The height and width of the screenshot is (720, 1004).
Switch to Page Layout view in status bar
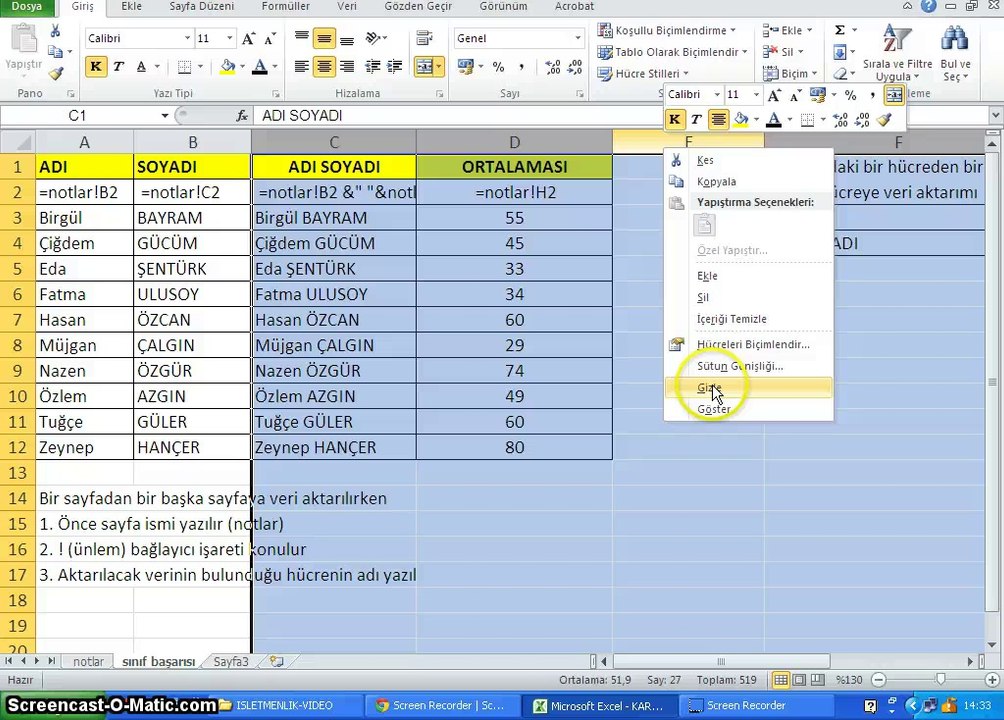799,680
